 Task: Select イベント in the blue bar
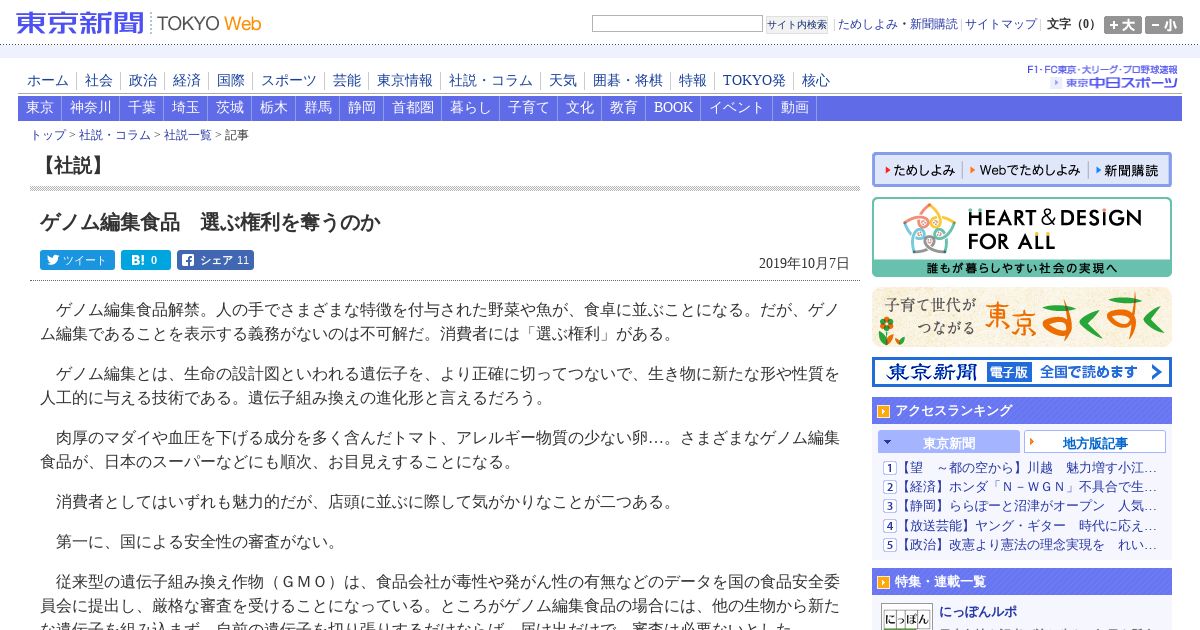tap(737, 108)
